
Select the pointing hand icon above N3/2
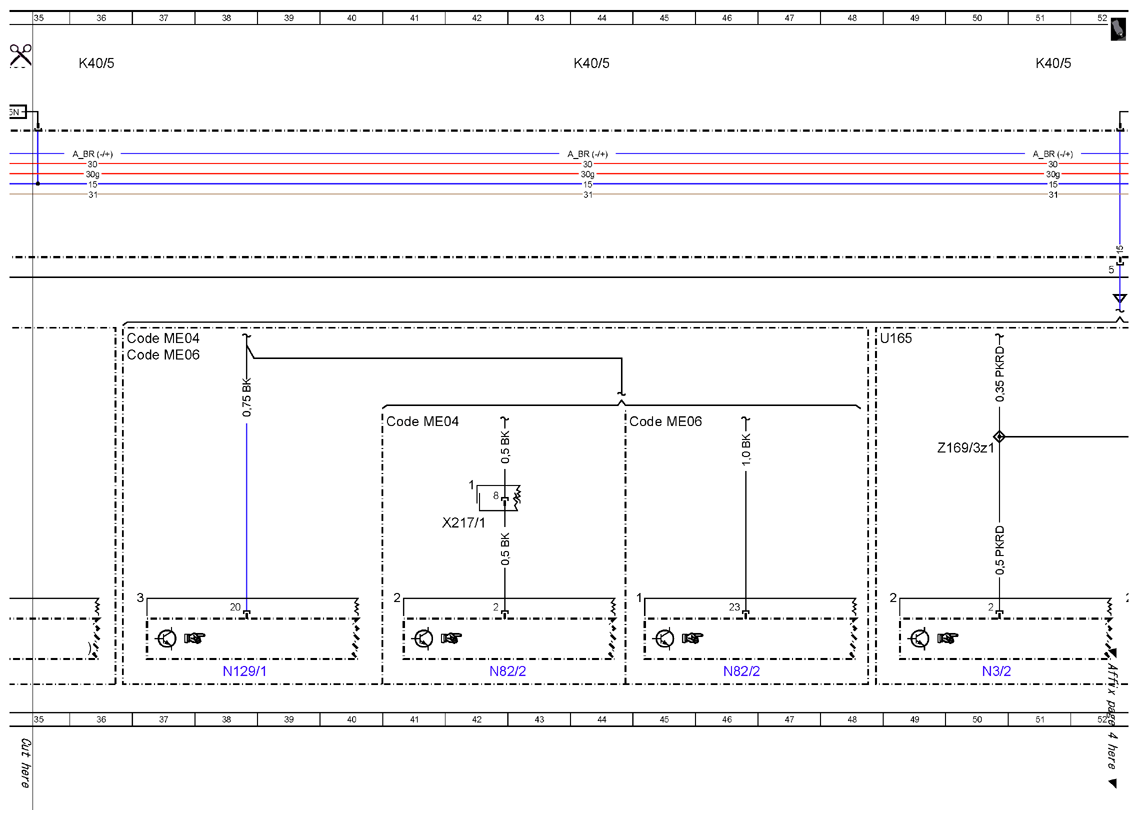click(947, 638)
